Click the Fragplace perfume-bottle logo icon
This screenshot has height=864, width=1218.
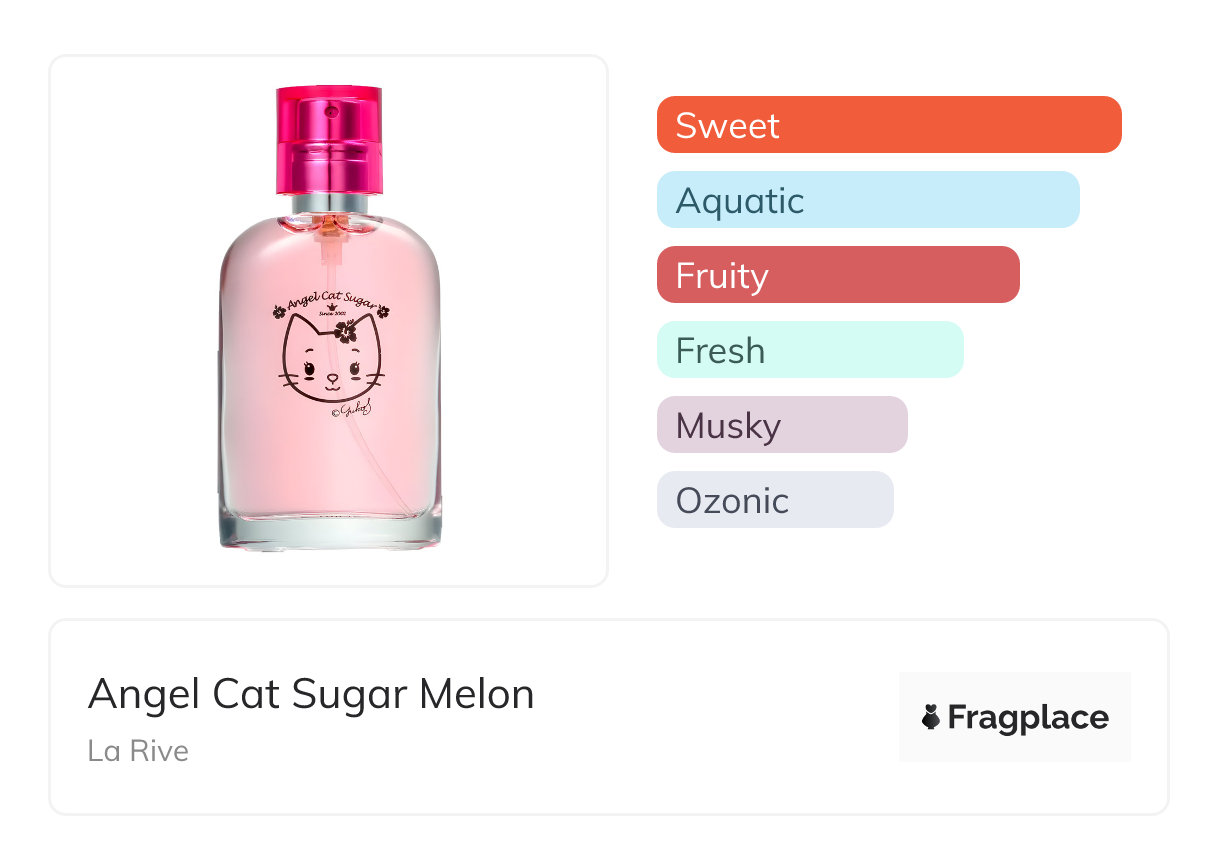point(931,718)
